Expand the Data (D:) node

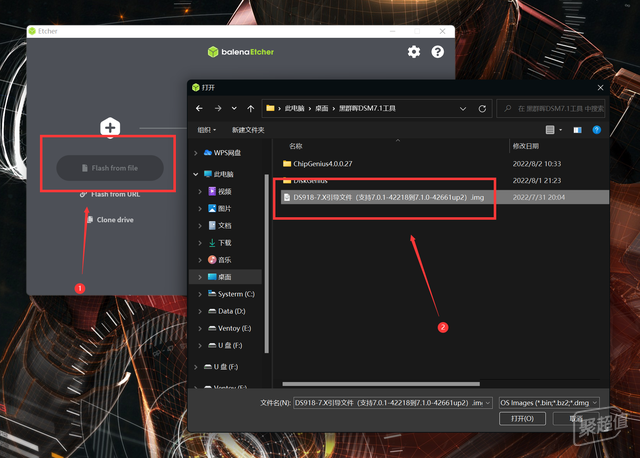200,311
